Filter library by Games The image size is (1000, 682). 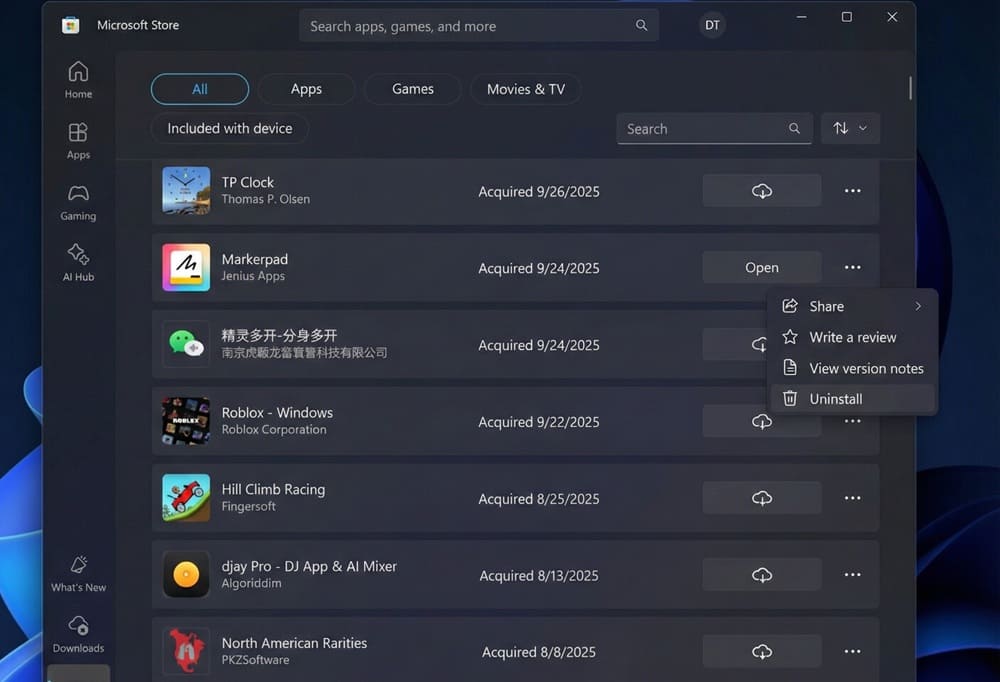(412, 89)
